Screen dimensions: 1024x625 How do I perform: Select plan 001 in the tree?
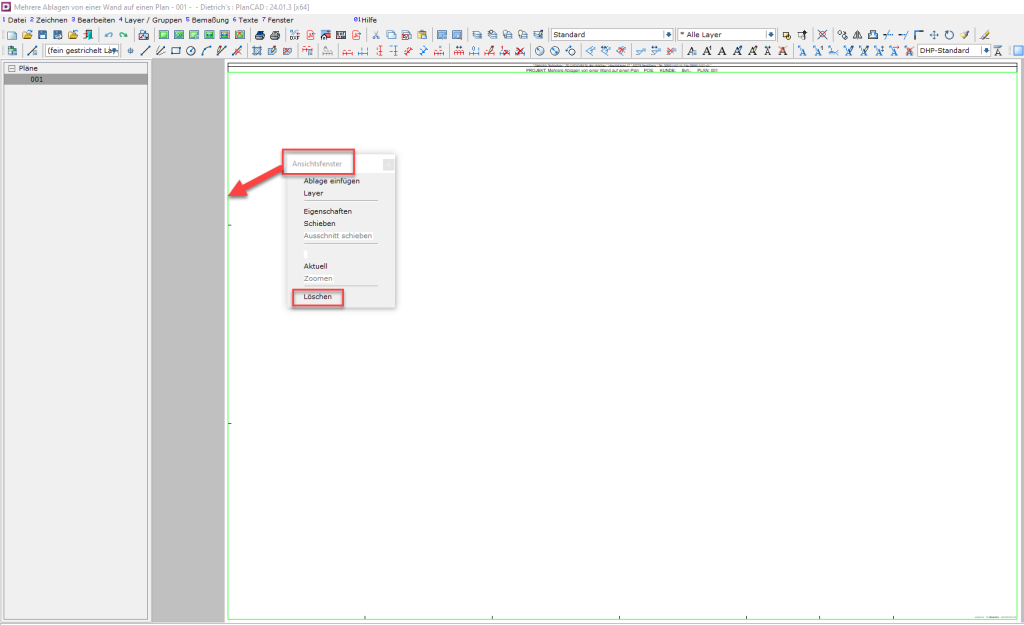[36, 79]
